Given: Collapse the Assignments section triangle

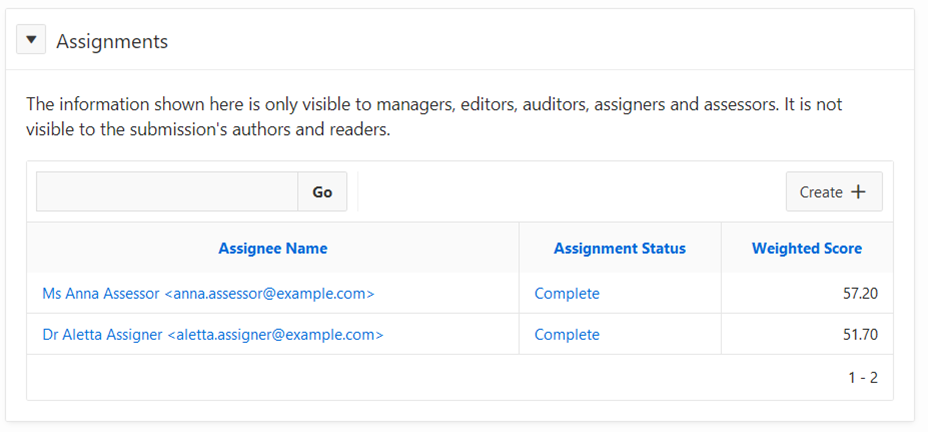Looking at the screenshot, I should pyautogui.click(x=31, y=41).
